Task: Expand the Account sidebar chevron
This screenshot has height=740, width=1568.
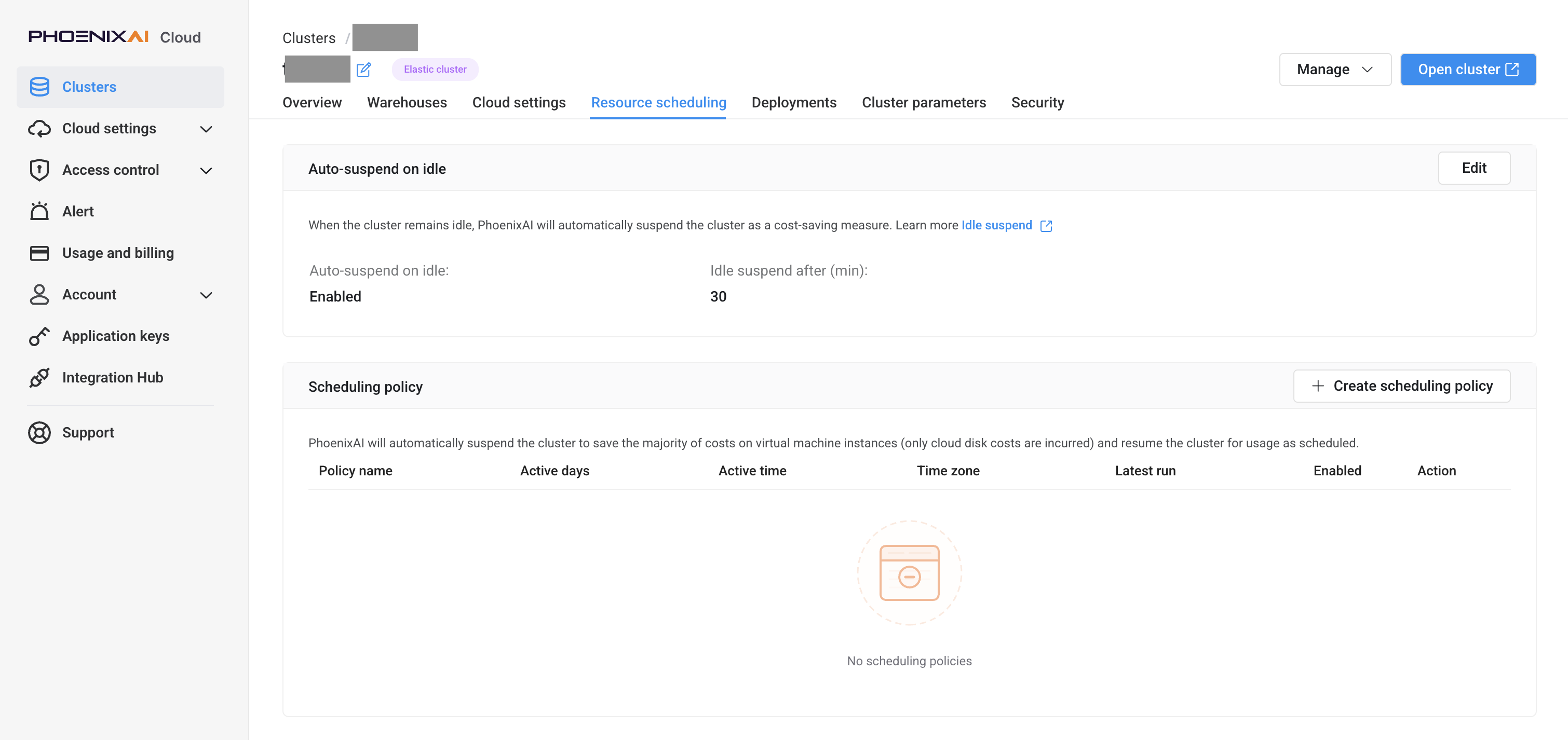Action: [206, 295]
